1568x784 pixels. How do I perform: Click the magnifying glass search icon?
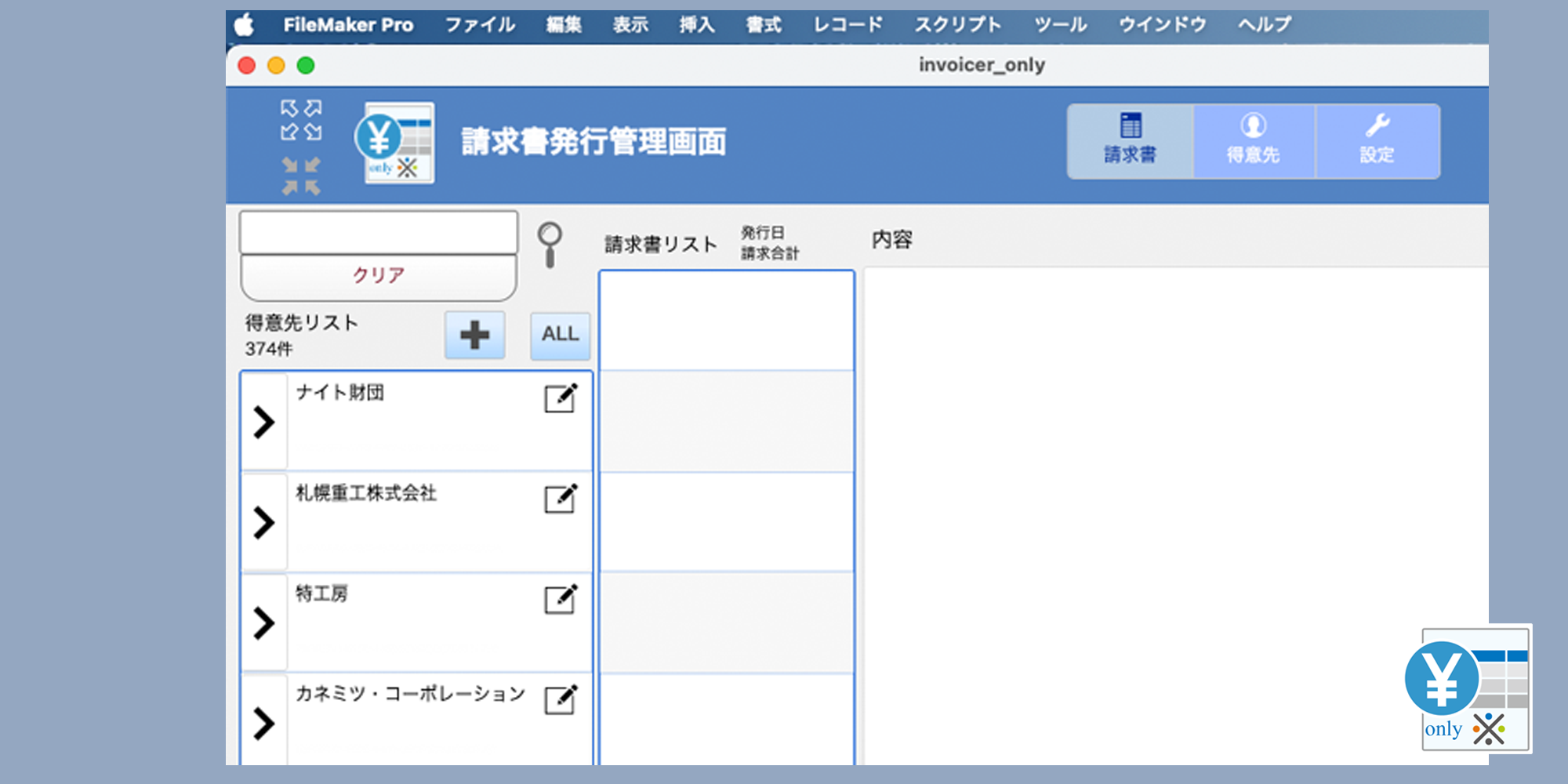(x=550, y=245)
